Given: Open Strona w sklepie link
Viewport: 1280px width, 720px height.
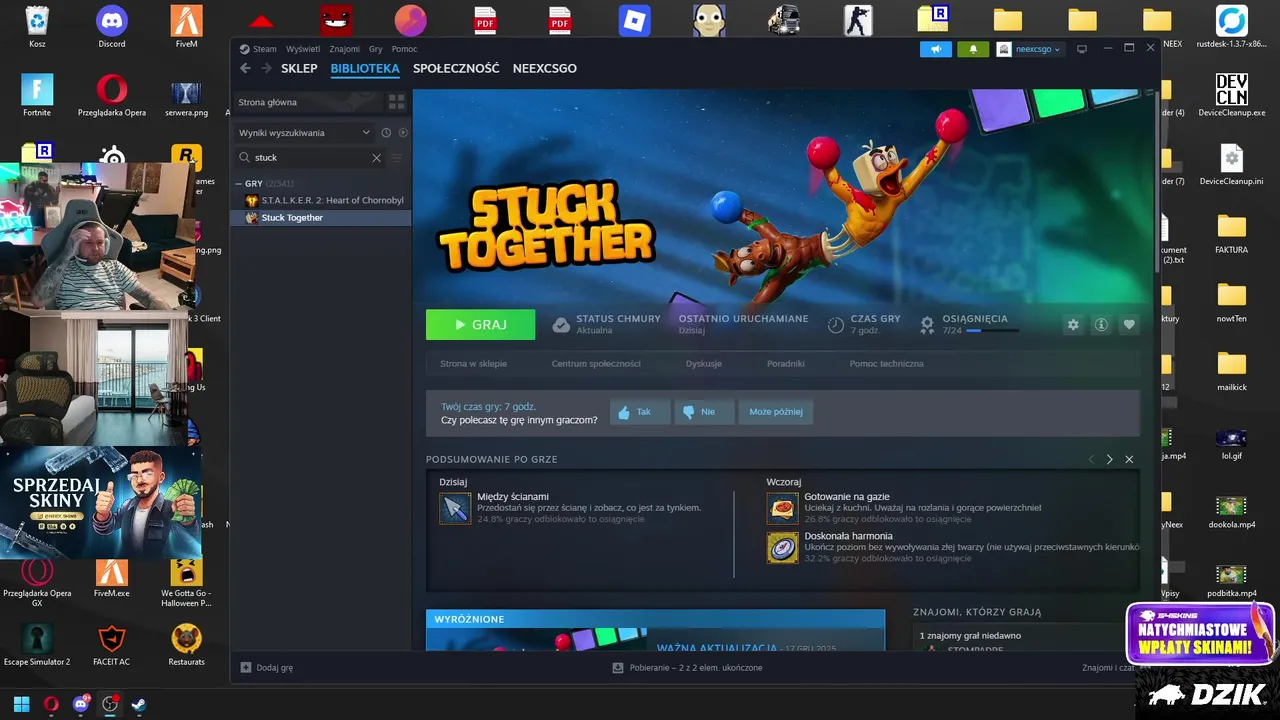Looking at the screenshot, I should click(x=473, y=364).
